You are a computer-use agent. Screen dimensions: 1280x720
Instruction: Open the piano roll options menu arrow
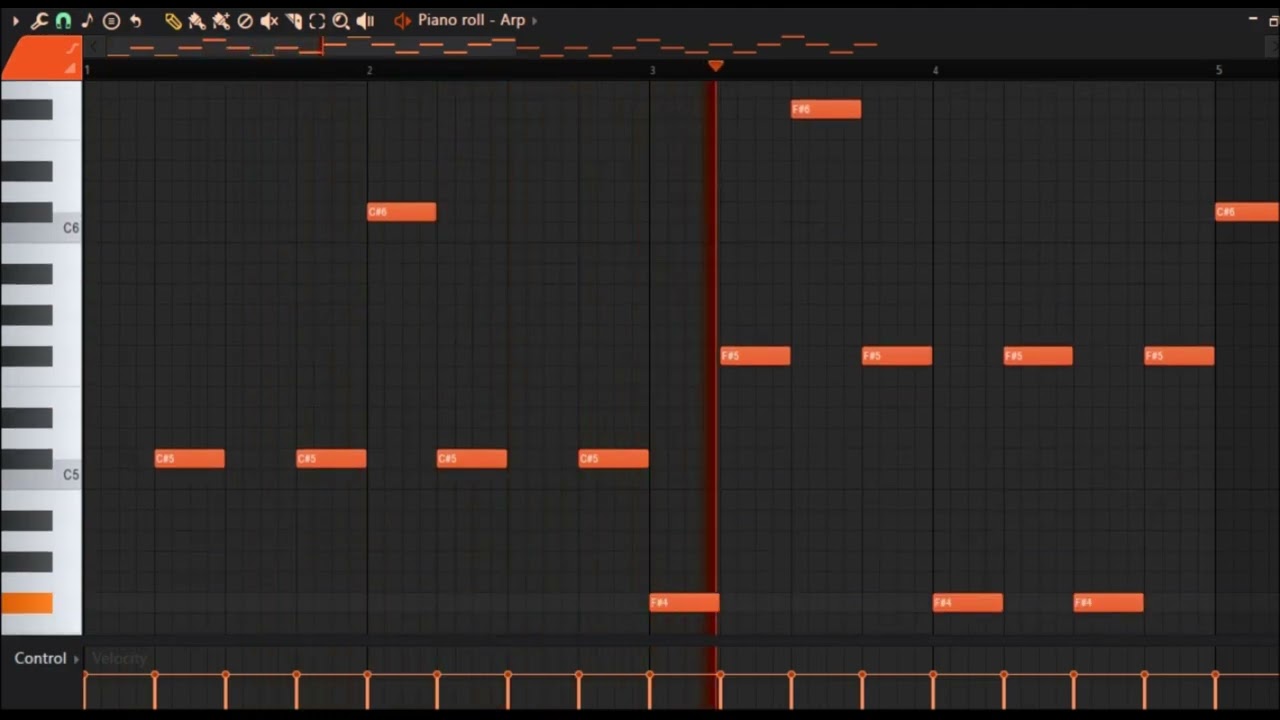click(x=15, y=20)
